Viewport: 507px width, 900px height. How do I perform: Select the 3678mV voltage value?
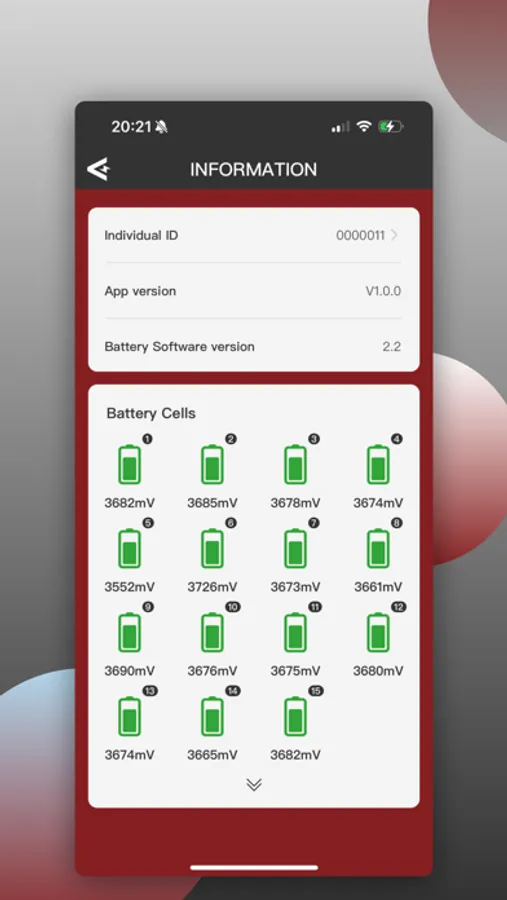pos(295,503)
